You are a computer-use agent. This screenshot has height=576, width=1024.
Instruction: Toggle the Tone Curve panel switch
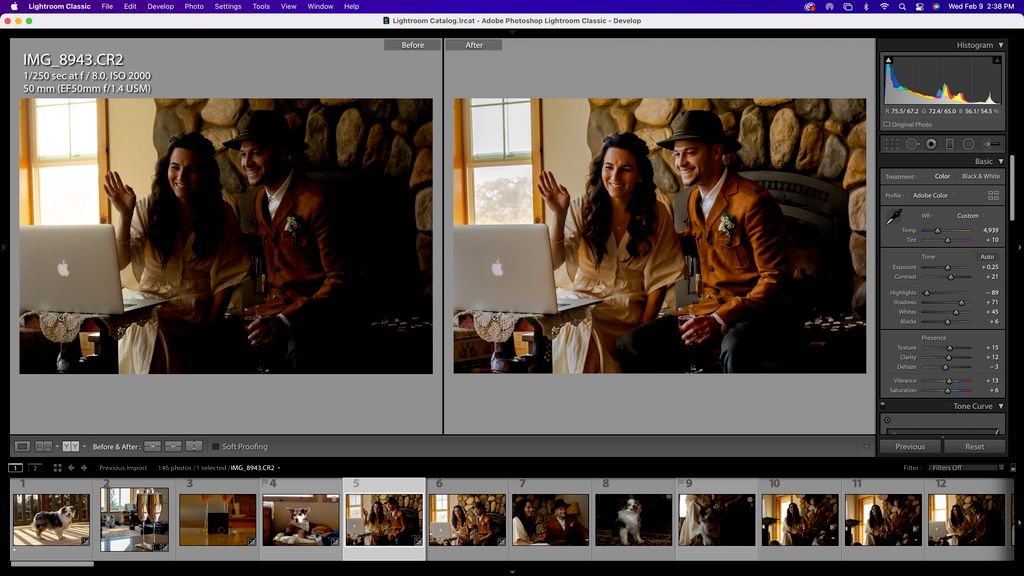(x=883, y=405)
